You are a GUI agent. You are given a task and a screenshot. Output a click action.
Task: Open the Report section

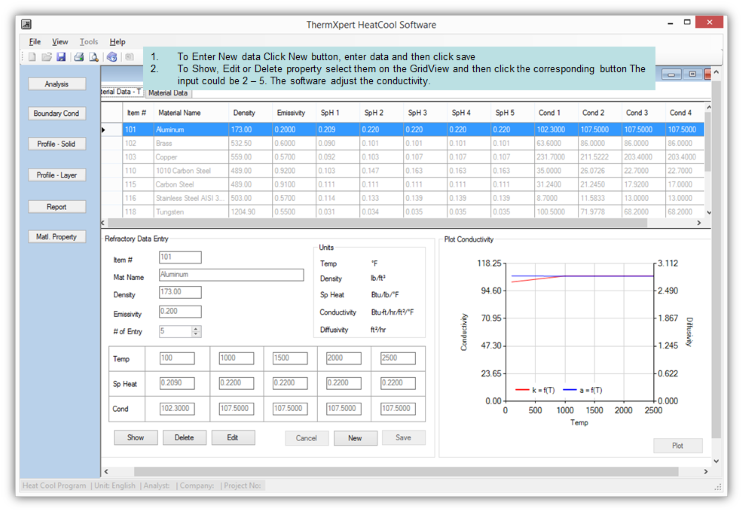(x=57, y=207)
